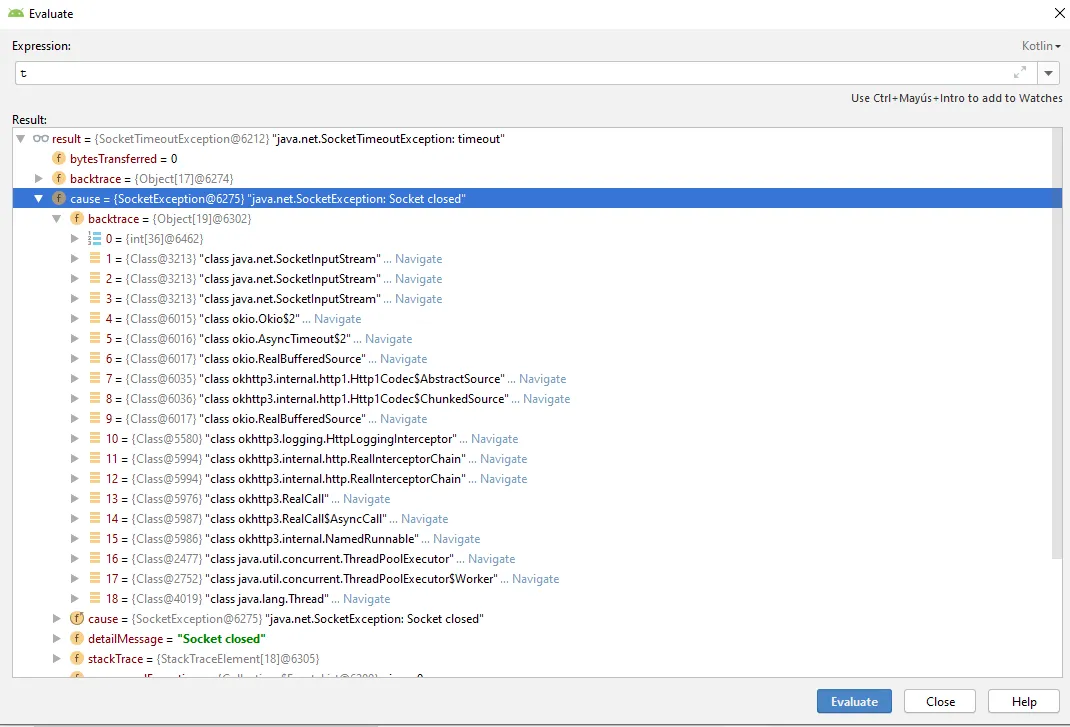
Task: Open the expression history dropdown arrow
Action: (1048, 72)
